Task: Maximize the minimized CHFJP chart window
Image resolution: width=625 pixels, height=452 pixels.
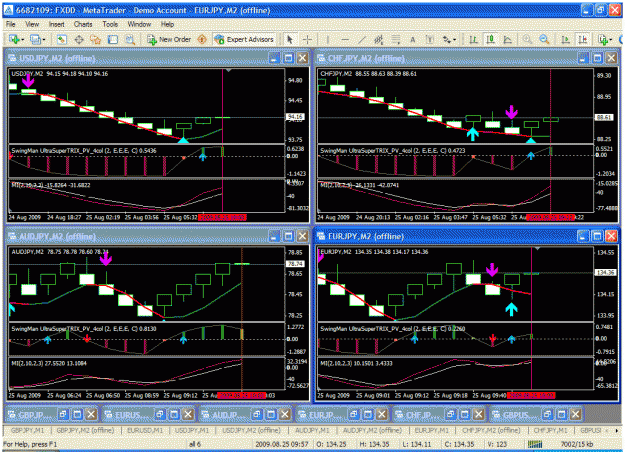Action: click(x=464, y=415)
